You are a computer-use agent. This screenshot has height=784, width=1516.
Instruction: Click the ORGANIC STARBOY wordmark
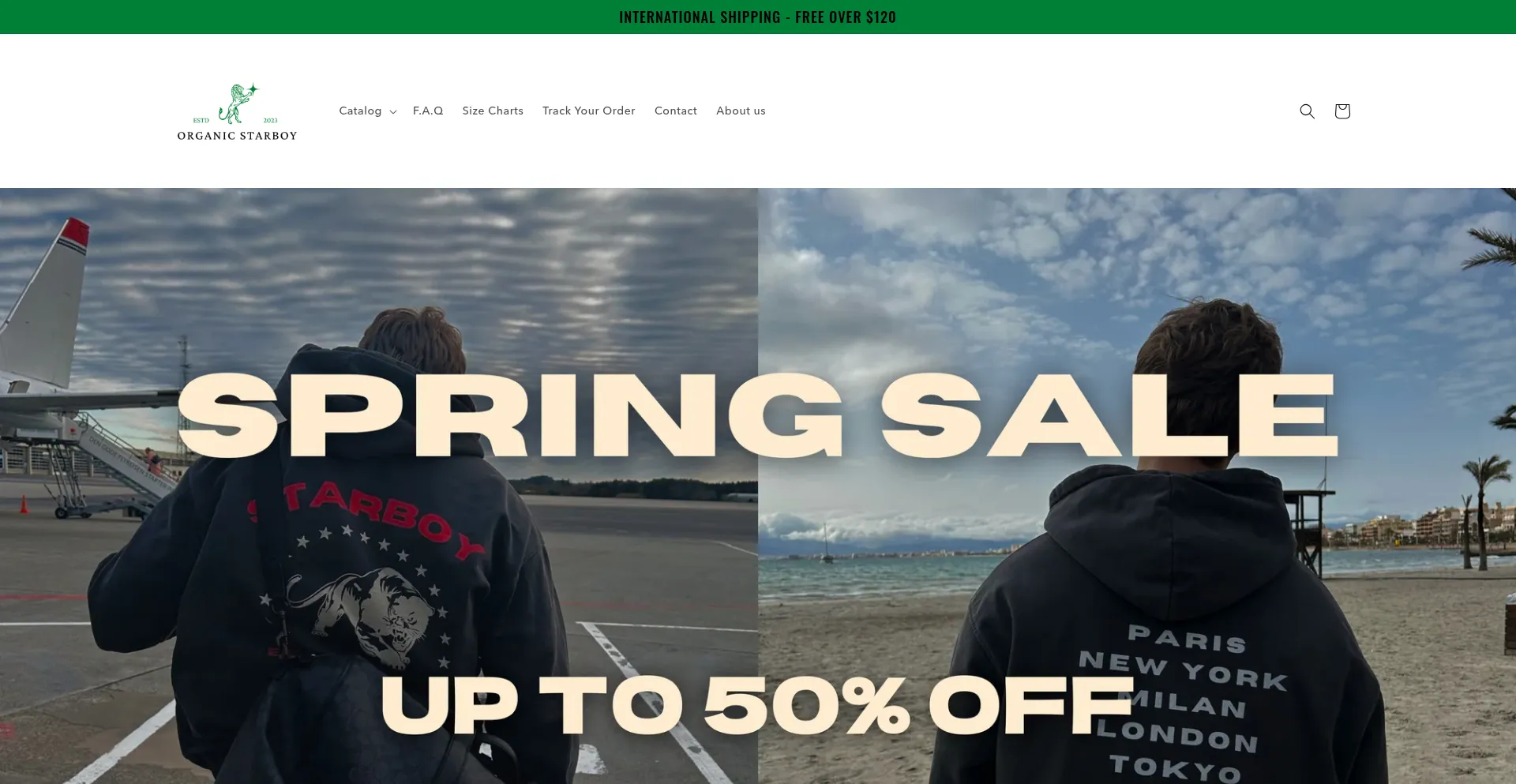tap(237, 136)
